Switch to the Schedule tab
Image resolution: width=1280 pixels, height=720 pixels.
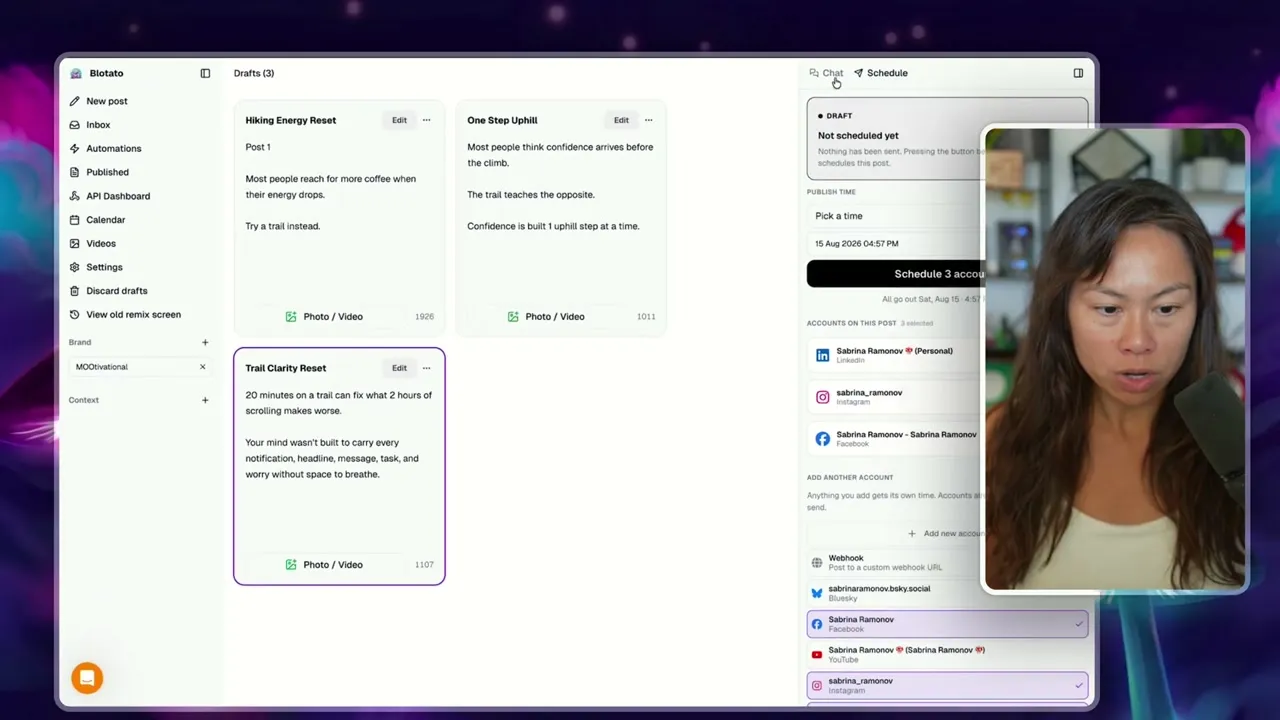tap(881, 73)
